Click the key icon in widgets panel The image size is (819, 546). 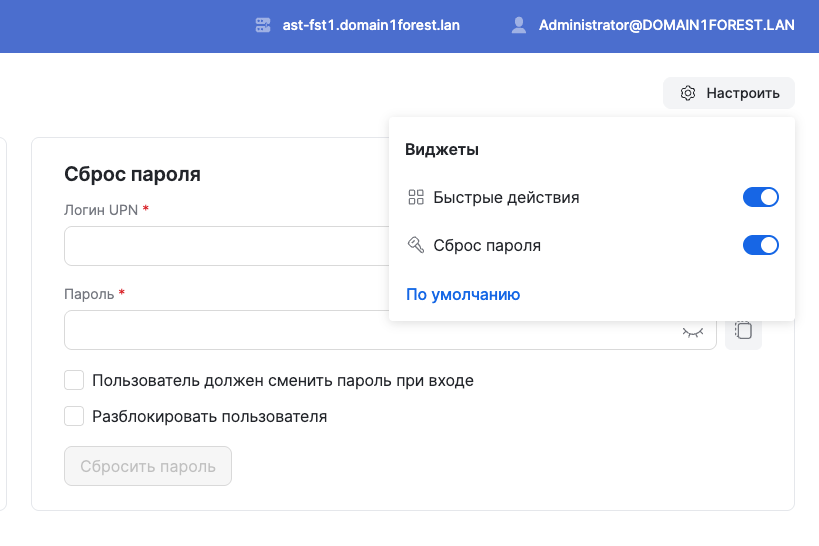click(416, 245)
